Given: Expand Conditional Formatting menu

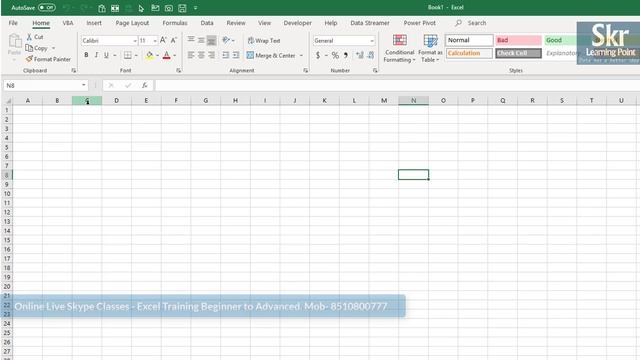Looking at the screenshot, I should tap(399, 49).
